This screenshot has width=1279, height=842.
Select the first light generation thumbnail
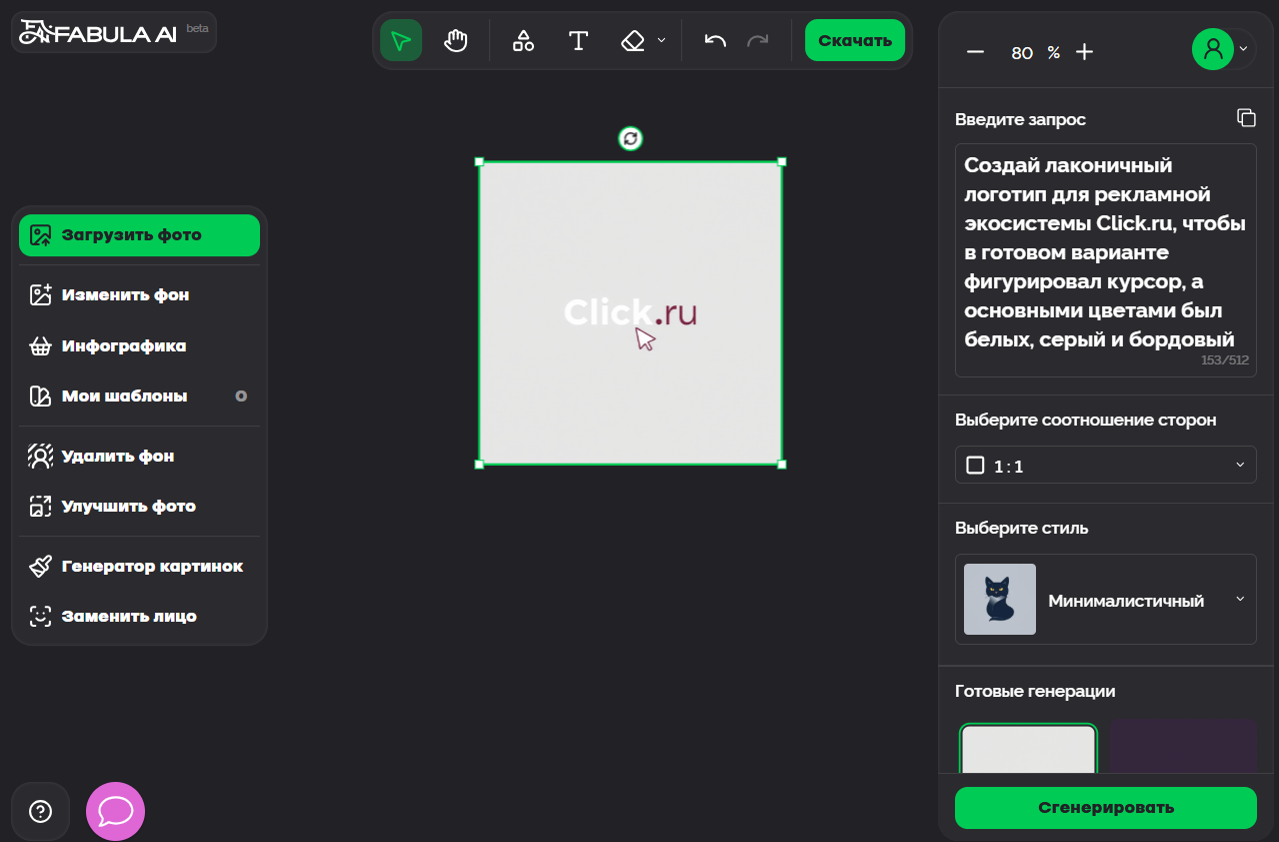1028,748
